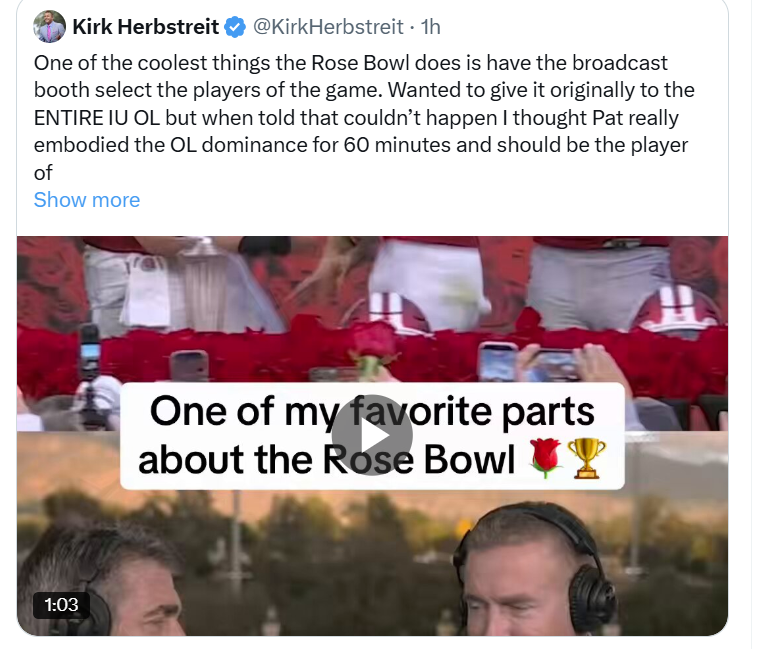This screenshot has height=649, width=768.
Task: Click the Kirk Herbstreit display name
Action: pos(146,27)
